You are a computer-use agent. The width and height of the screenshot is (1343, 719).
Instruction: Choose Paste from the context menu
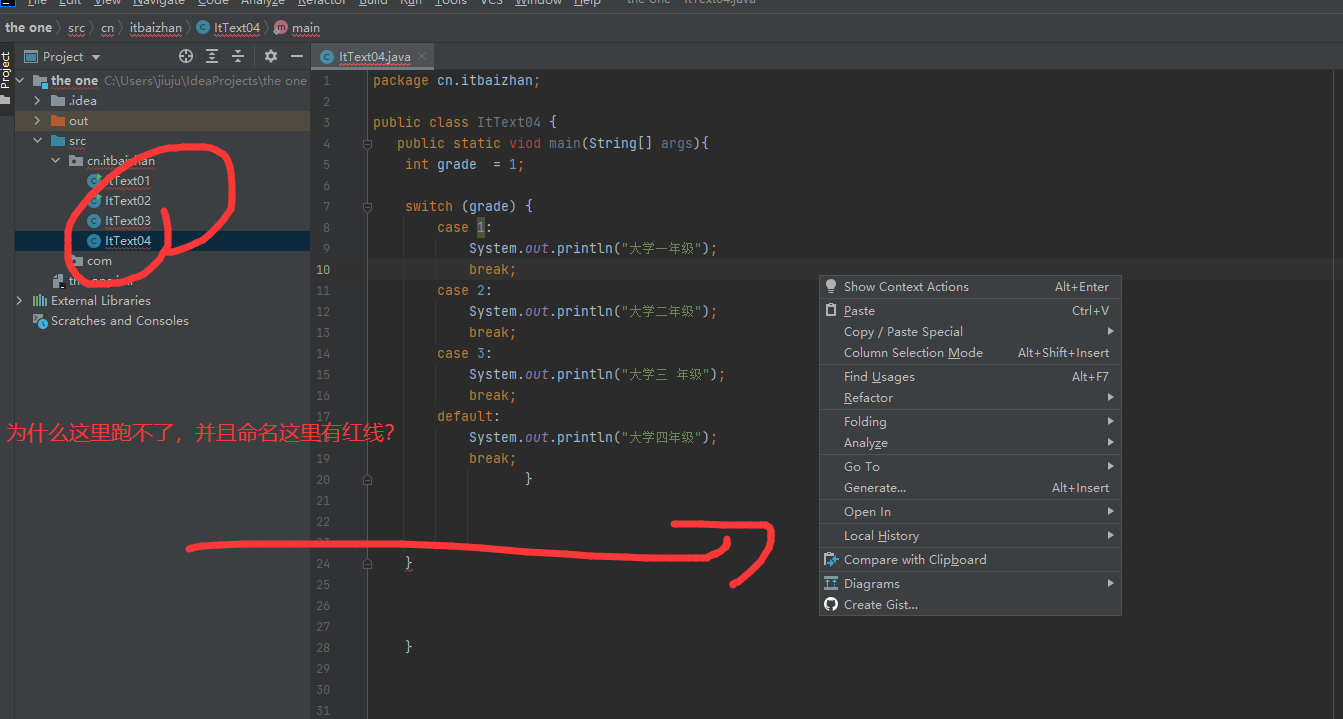coord(970,311)
